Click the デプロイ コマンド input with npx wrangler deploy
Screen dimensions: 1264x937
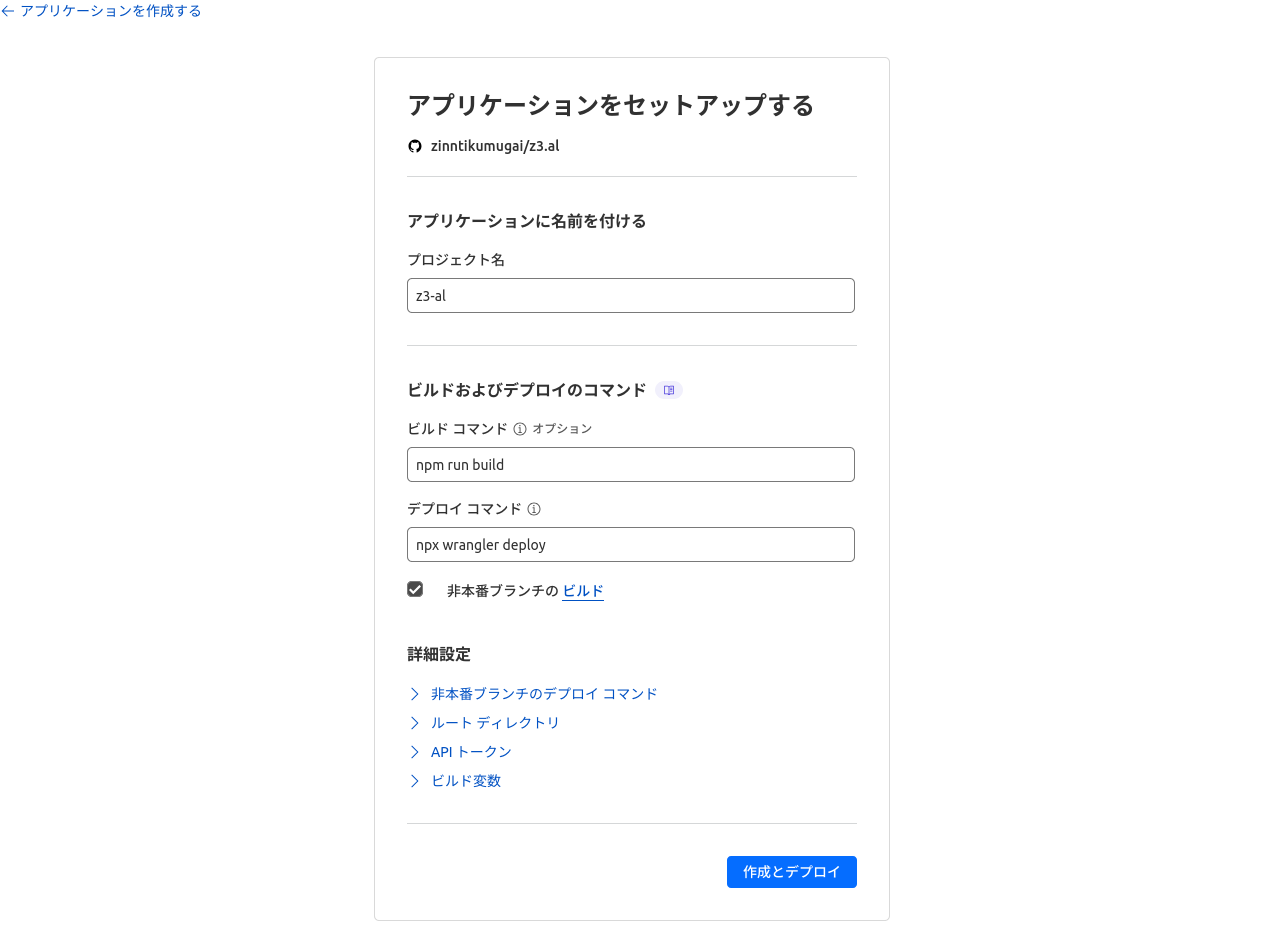pyautogui.click(x=630, y=545)
